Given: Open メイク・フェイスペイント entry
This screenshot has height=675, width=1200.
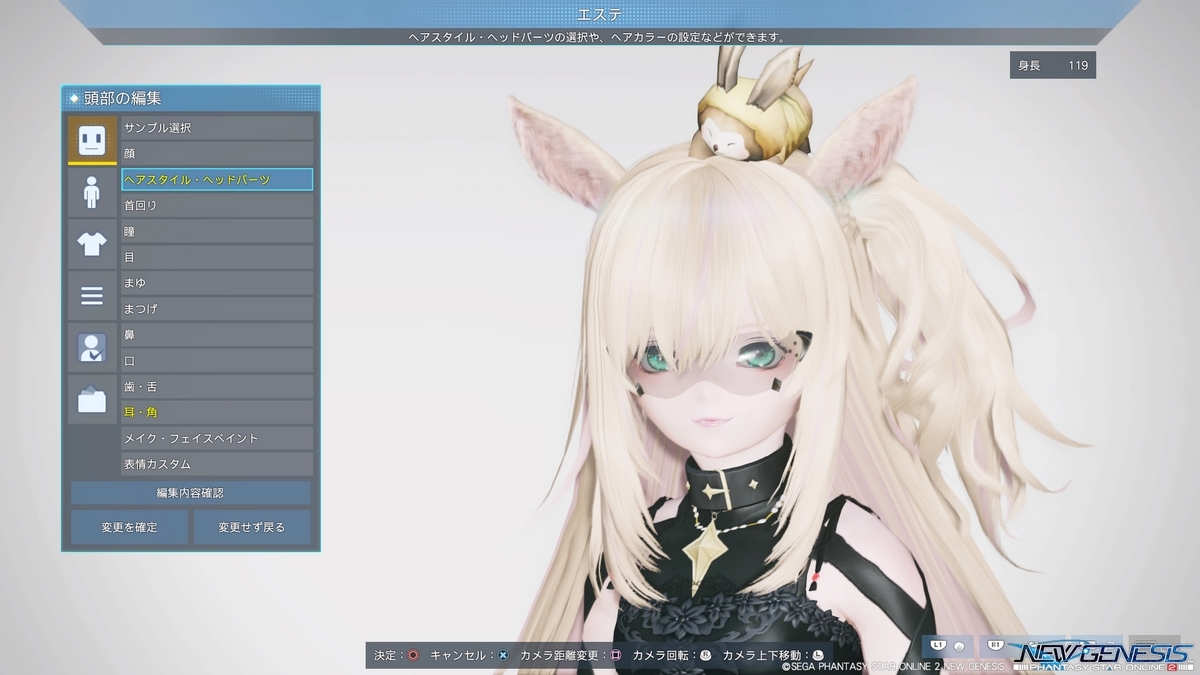Looking at the screenshot, I should click(x=217, y=439).
